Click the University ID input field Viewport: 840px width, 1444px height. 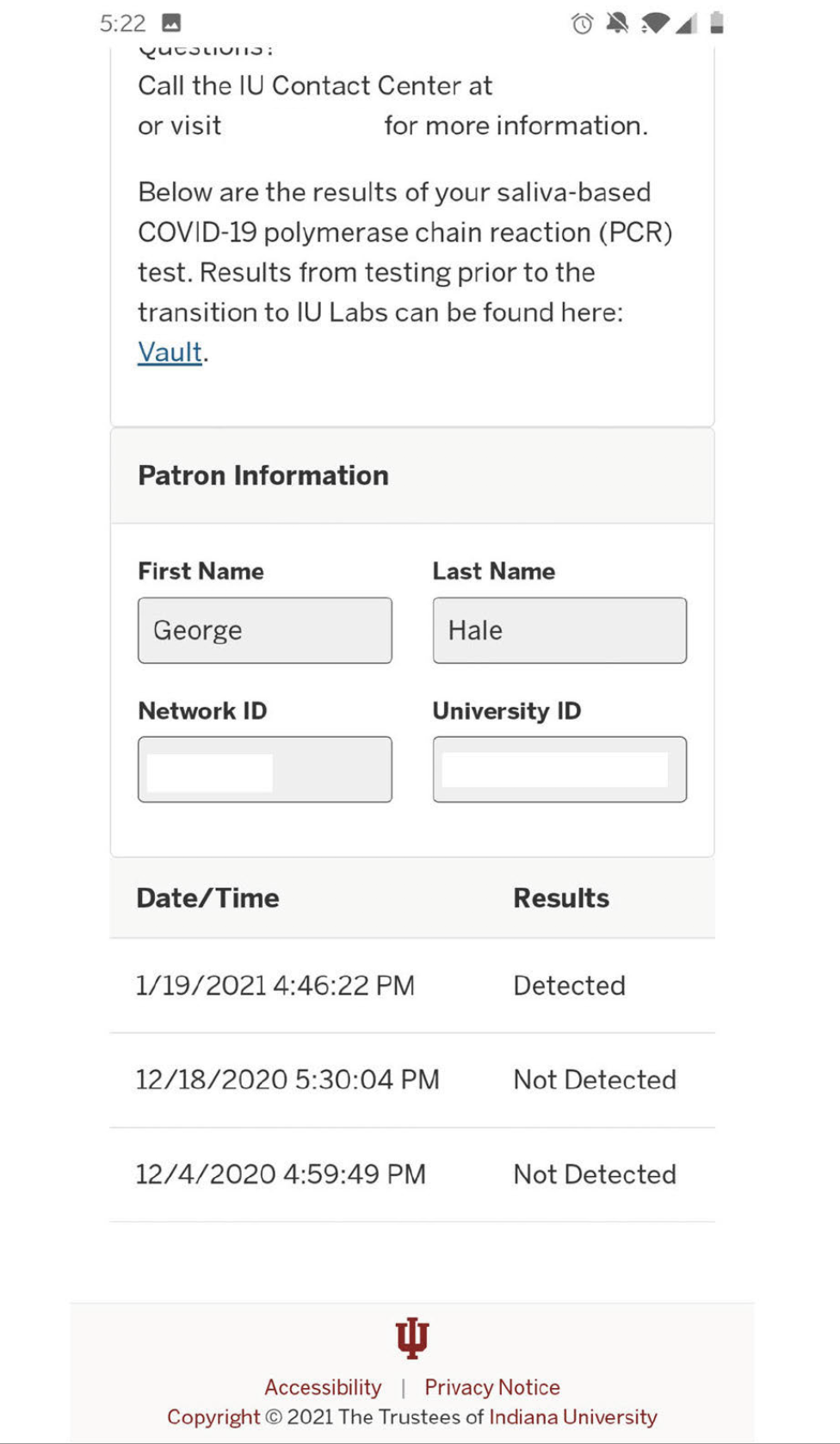[559, 769]
